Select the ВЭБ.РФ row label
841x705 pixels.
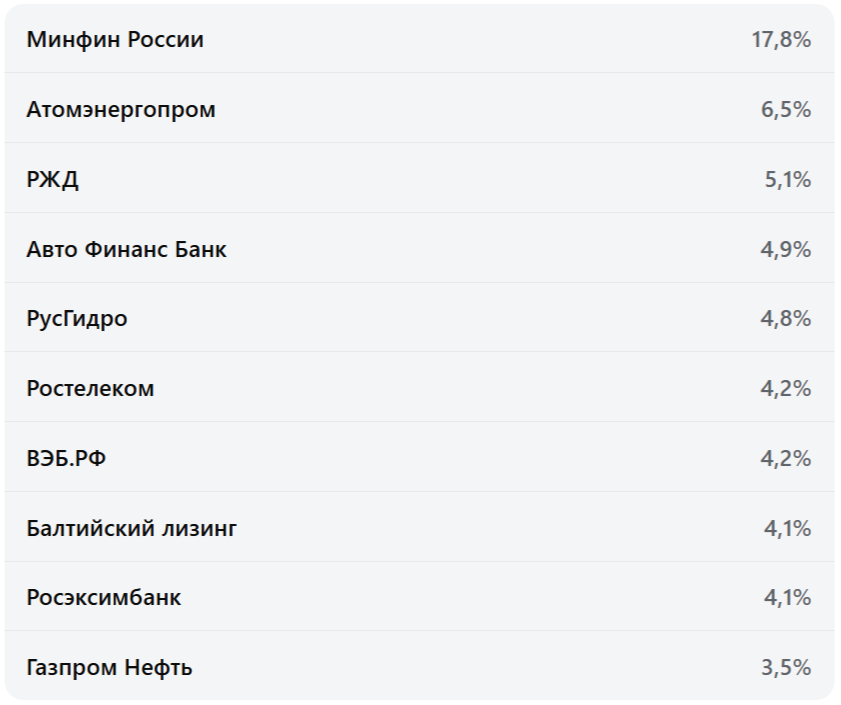tap(69, 458)
